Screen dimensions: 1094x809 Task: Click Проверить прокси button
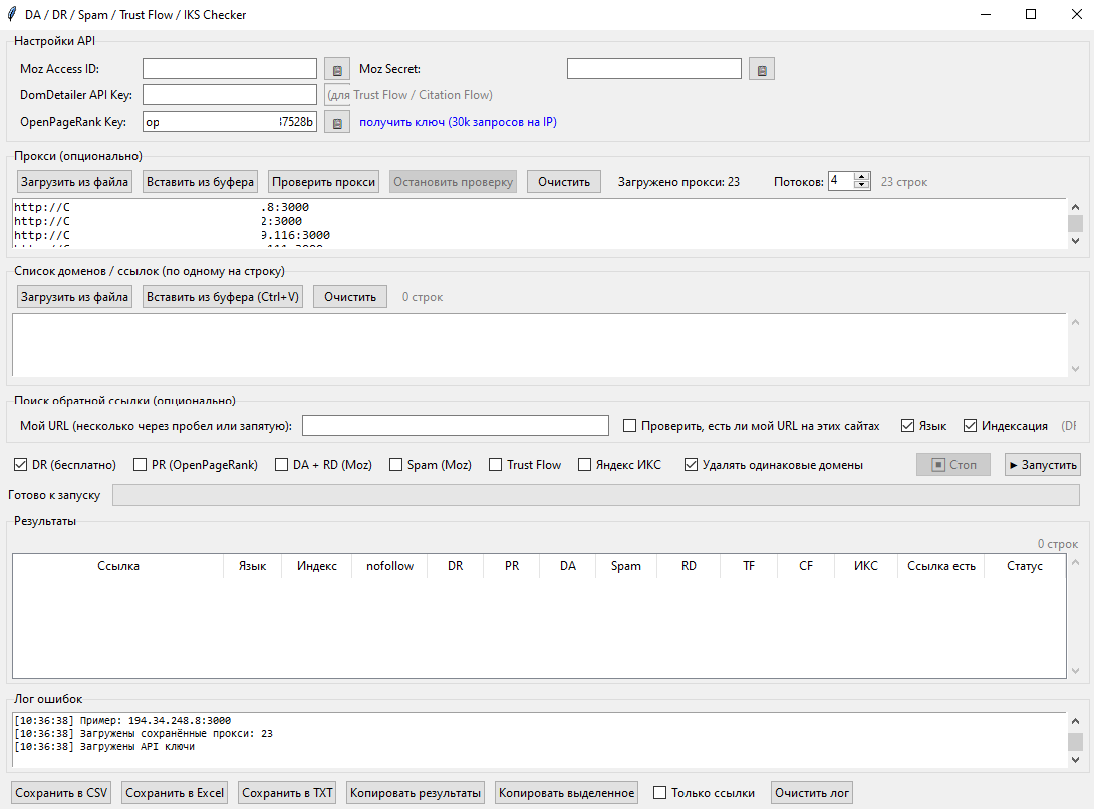pos(324,182)
